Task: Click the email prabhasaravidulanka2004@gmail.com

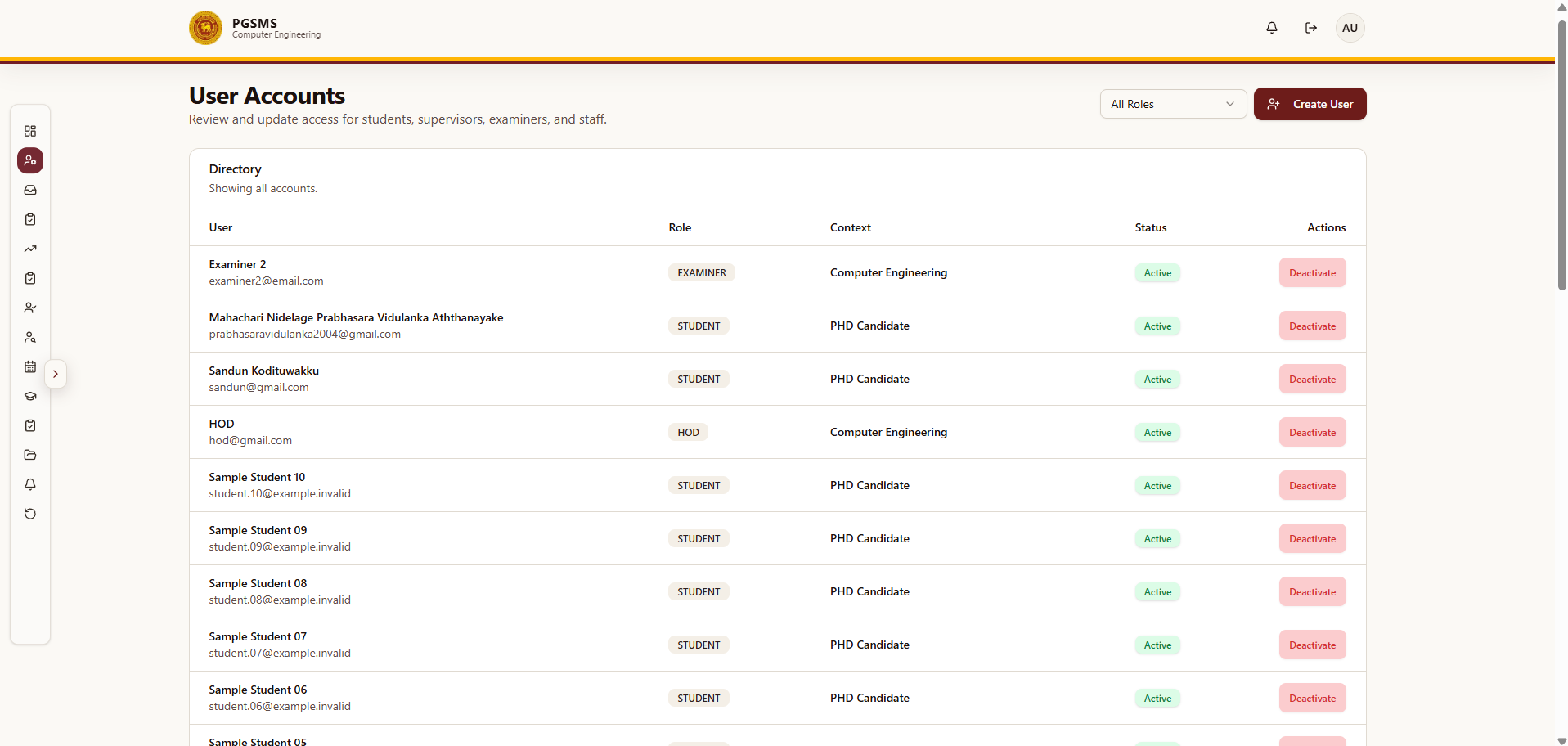Action: click(304, 334)
